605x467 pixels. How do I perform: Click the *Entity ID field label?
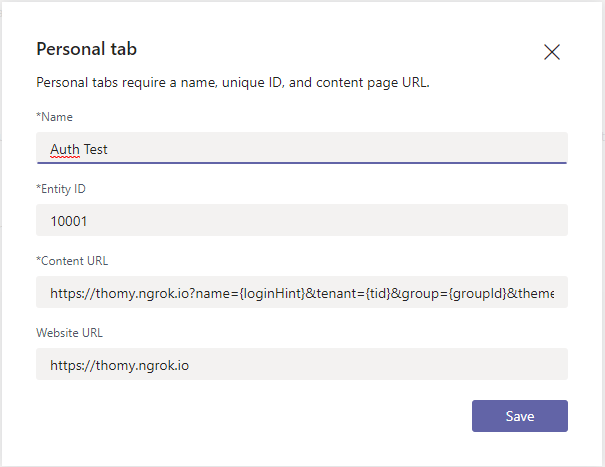(x=61, y=189)
